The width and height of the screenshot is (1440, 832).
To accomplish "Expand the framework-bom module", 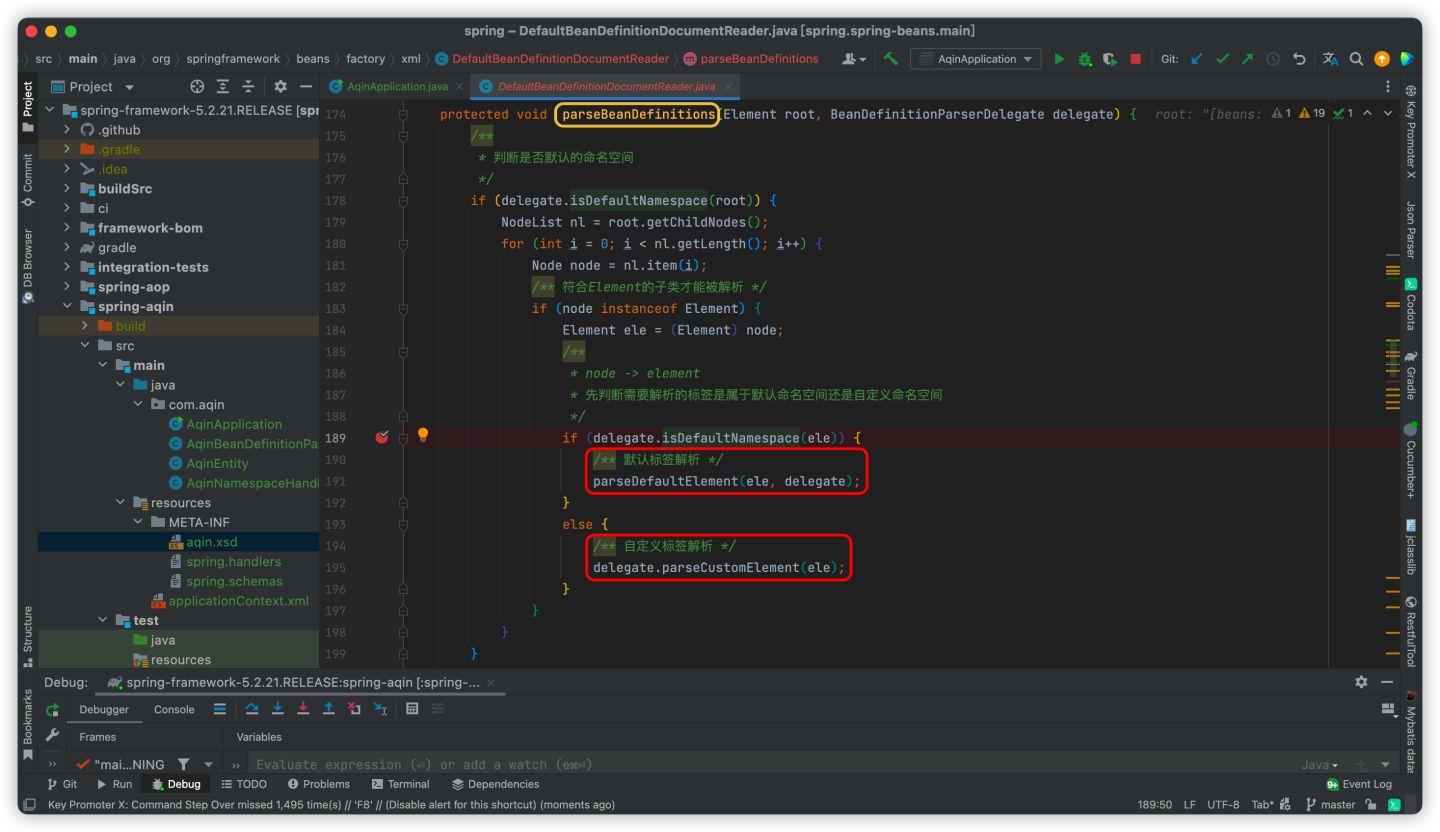I will 67,228.
